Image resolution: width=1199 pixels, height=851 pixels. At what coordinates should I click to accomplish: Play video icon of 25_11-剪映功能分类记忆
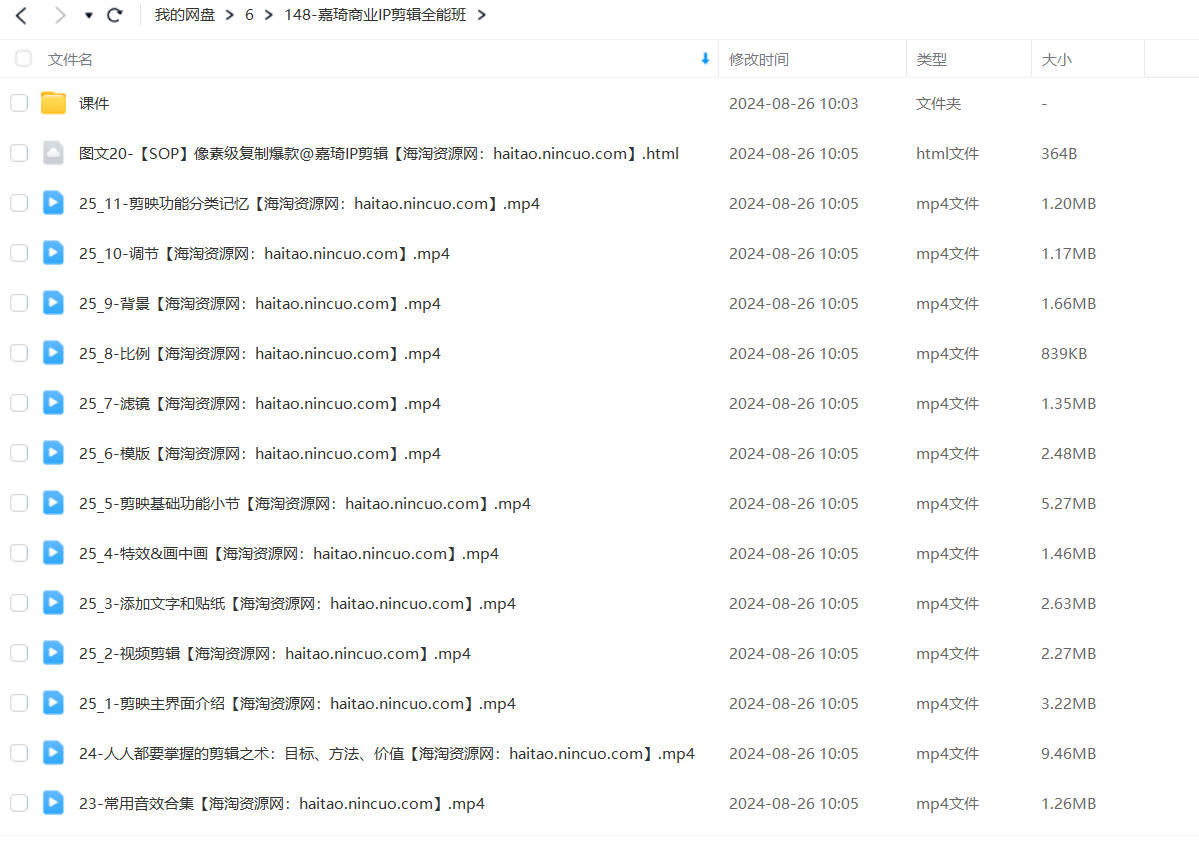coord(53,203)
